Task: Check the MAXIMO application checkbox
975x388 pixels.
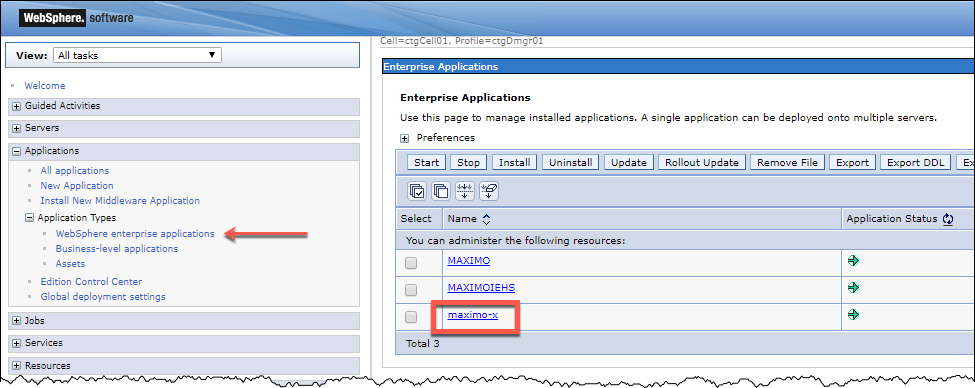Action: click(x=411, y=263)
